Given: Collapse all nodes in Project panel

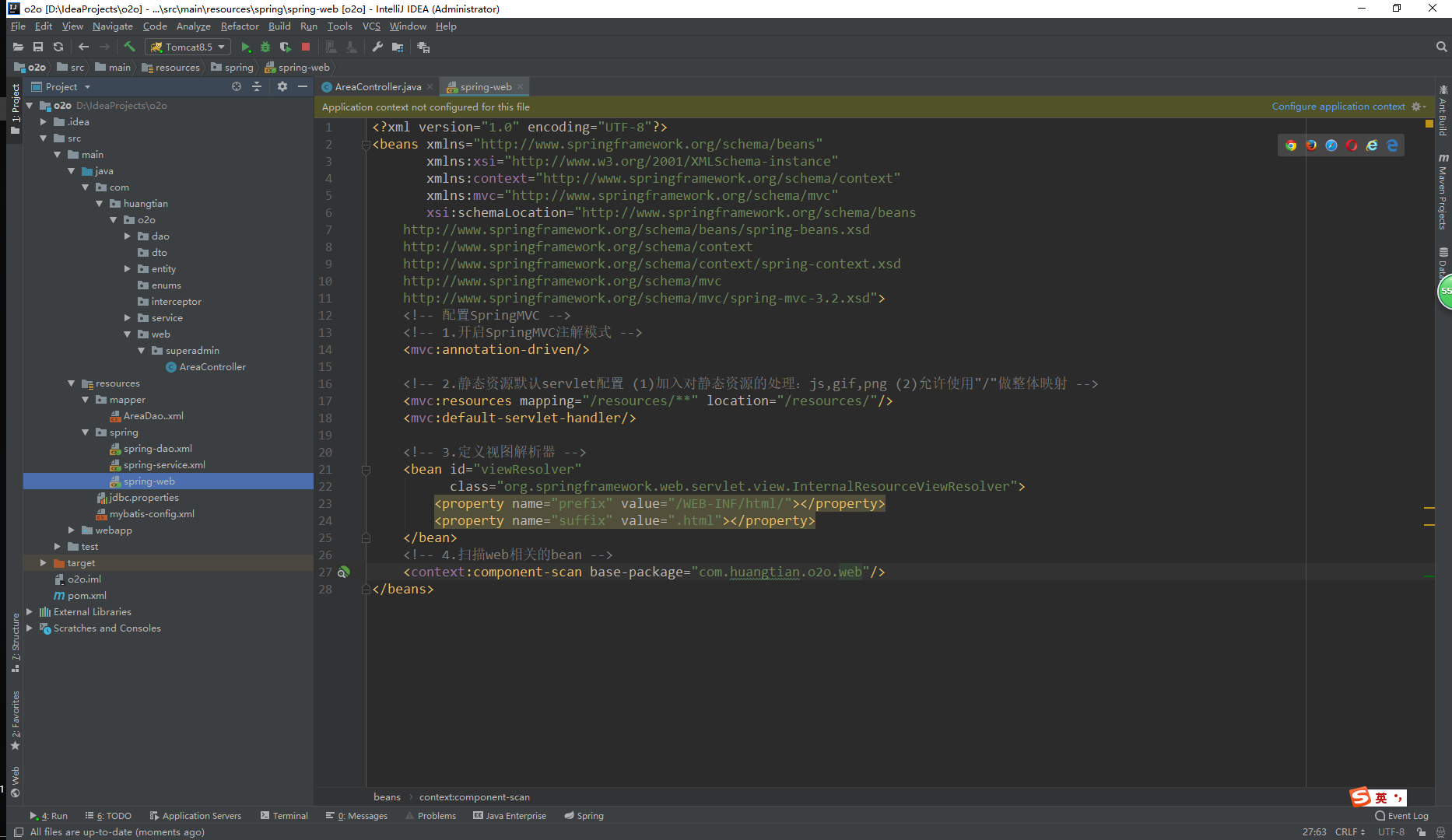Looking at the screenshot, I should [x=257, y=86].
